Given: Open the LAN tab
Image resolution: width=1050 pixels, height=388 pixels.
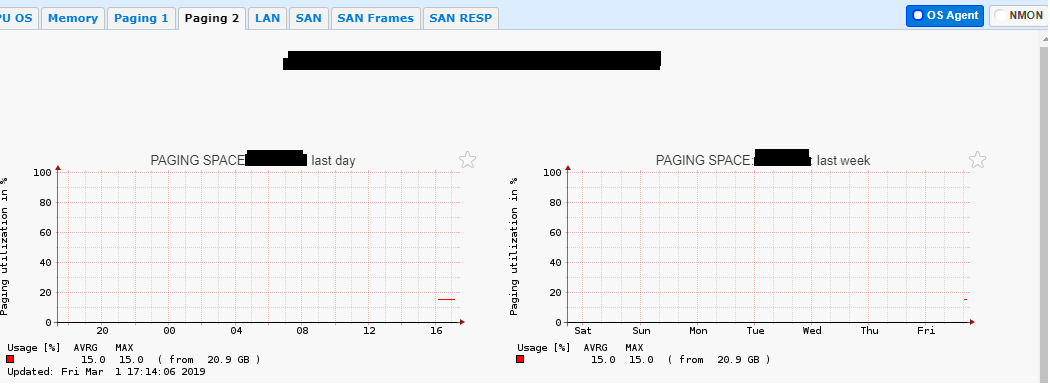Looking at the screenshot, I should pos(267,18).
